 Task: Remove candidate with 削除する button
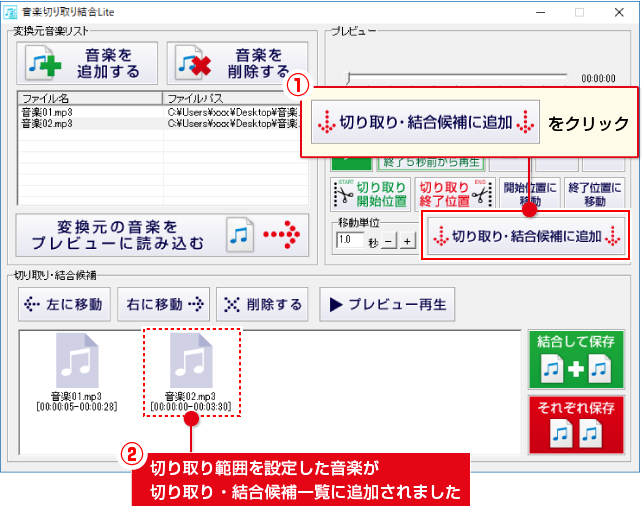click(262, 305)
